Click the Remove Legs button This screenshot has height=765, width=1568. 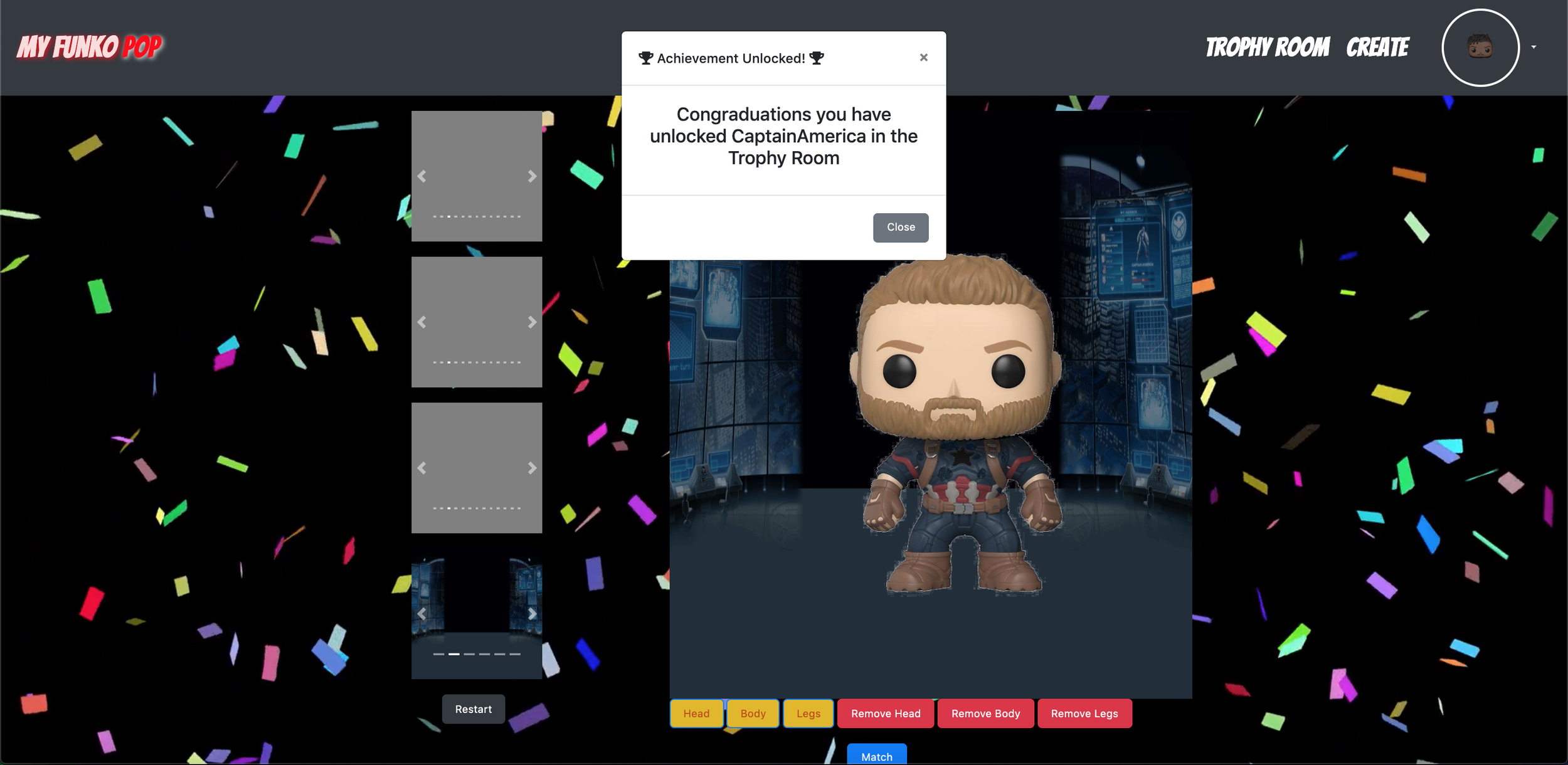pyautogui.click(x=1084, y=714)
